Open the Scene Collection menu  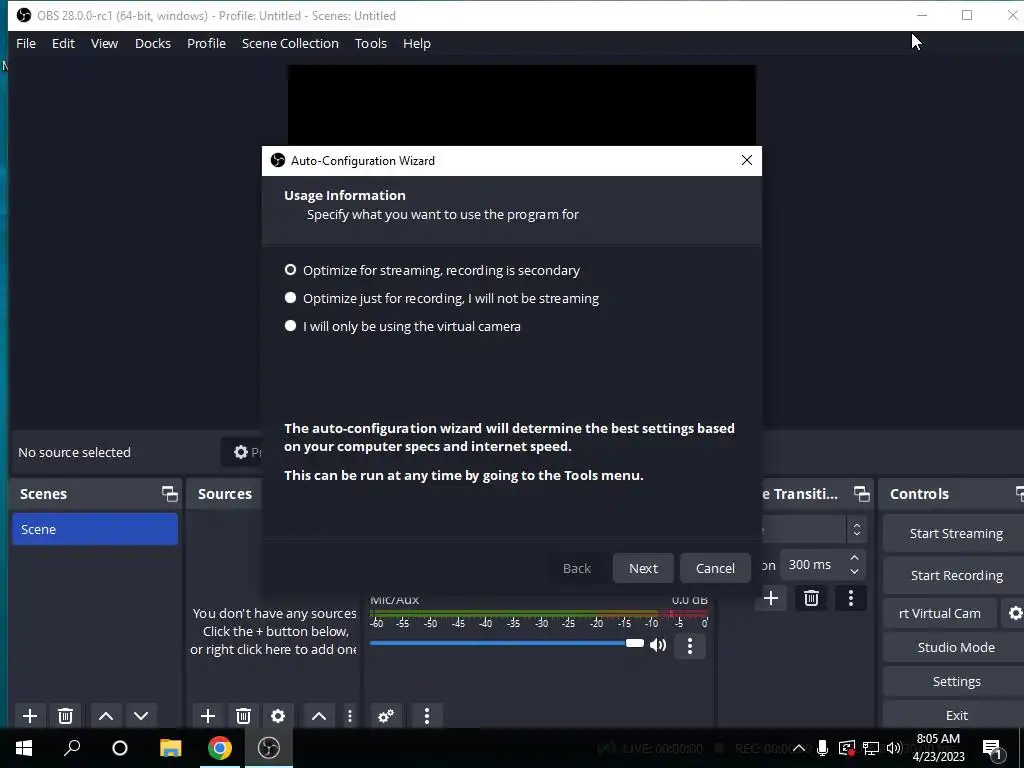[x=290, y=43]
